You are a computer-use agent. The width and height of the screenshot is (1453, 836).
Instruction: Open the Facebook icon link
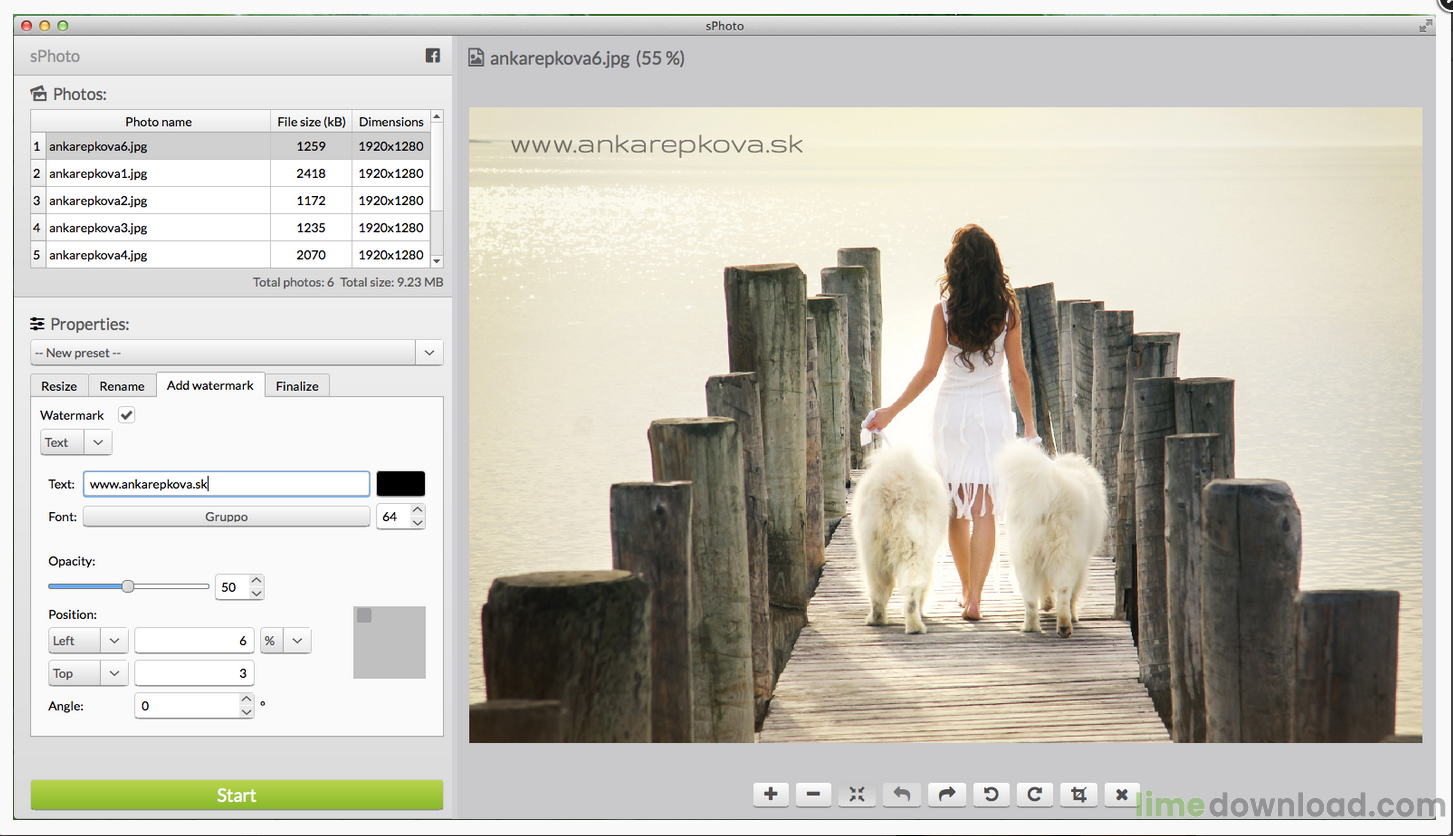coord(433,56)
